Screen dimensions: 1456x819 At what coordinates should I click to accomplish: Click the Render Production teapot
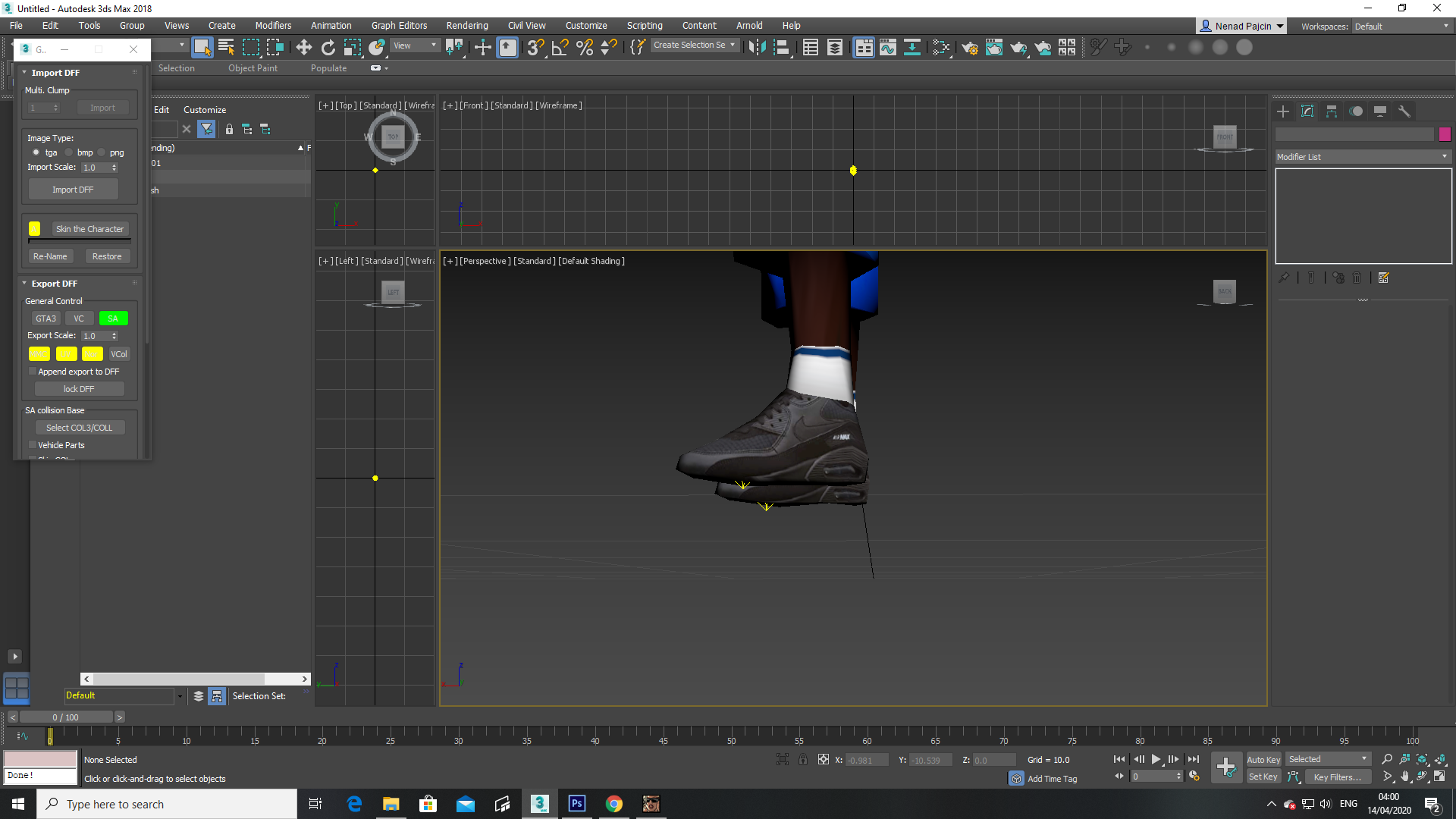click(x=1018, y=47)
